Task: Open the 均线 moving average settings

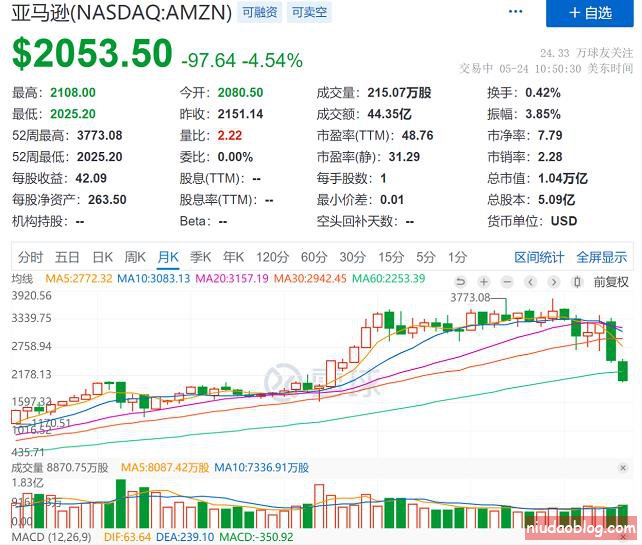Action: [x=22, y=279]
